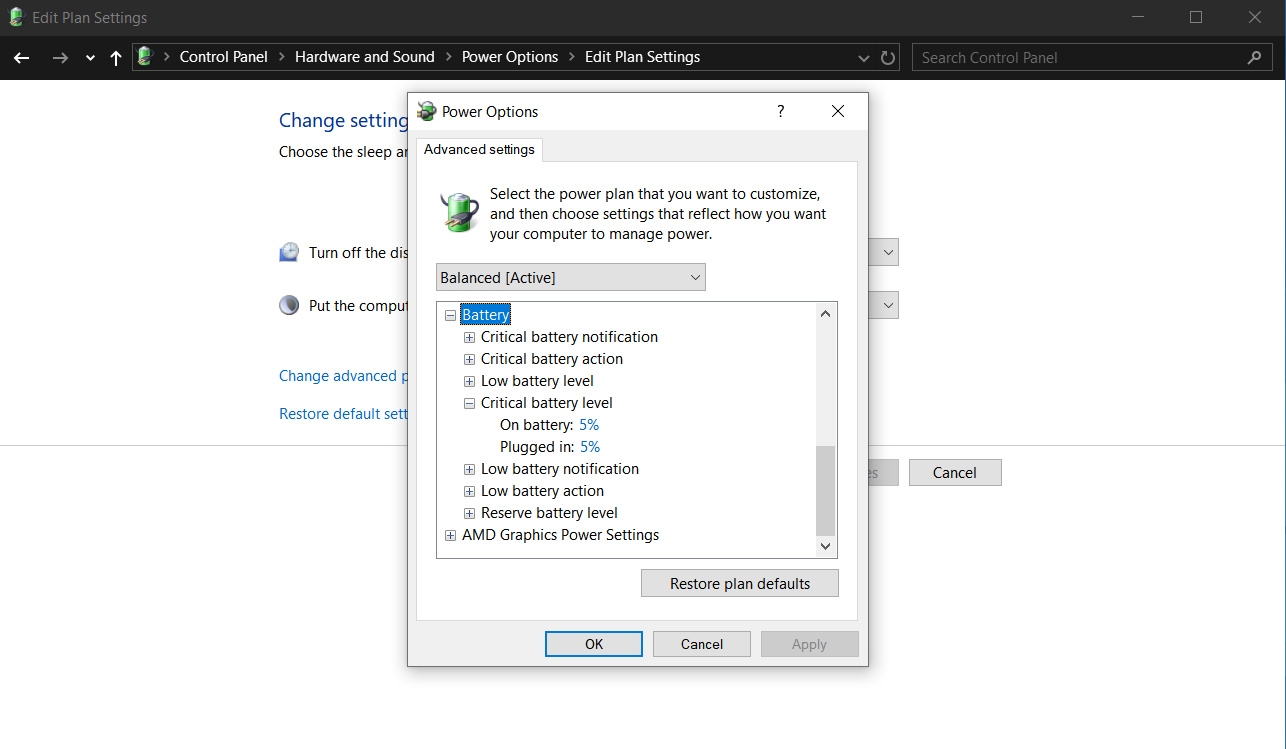Expand AMD Graphics Power Settings
This screenshot has height=749, width=1286.
450,535
